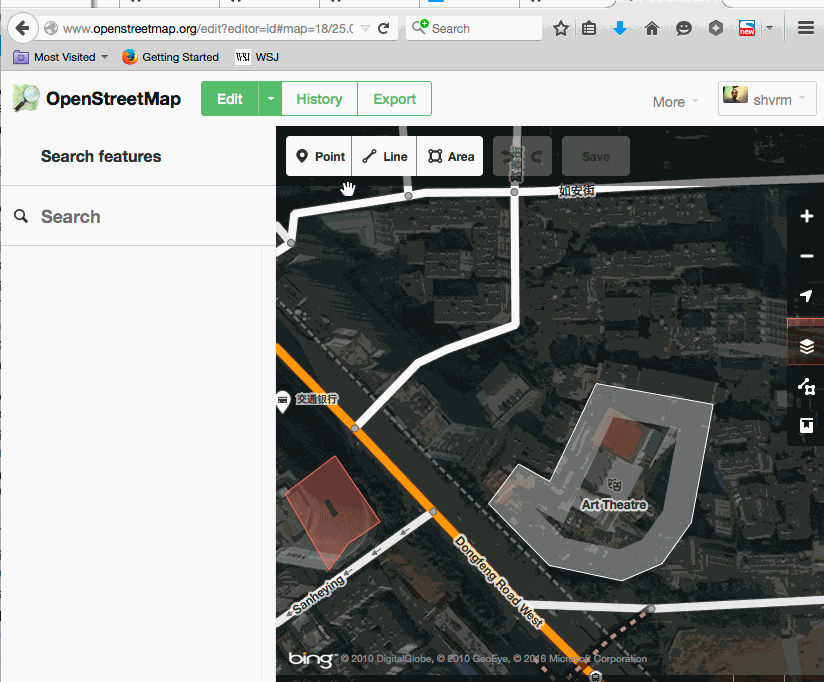
Task: Bookmark this page with the star icon
Action: pos(561,28)
